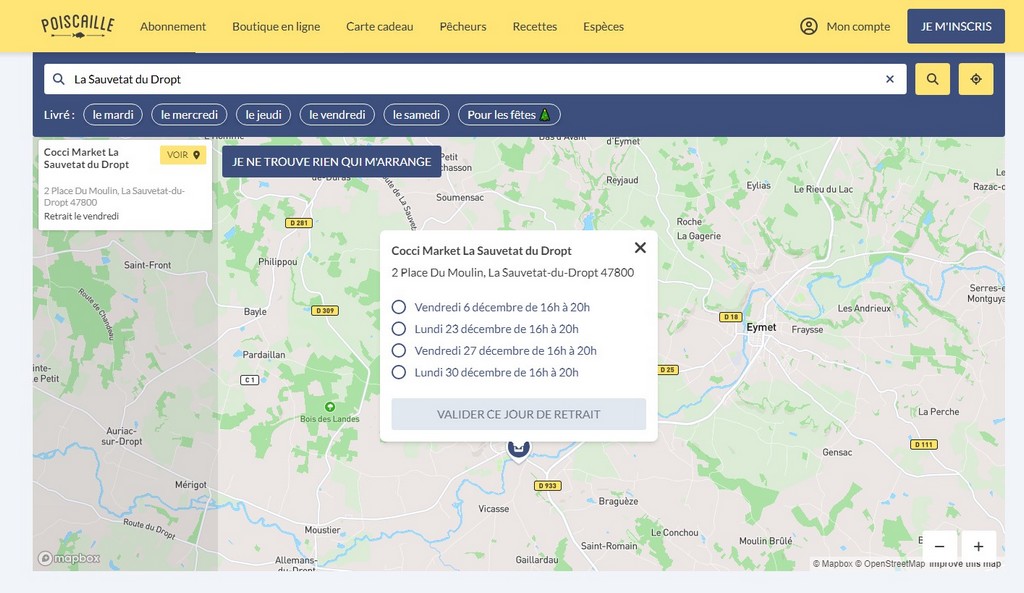Screen dimensions: 1024x593
Task: Clear the search field with the X icon
Action: coord(890,79)
